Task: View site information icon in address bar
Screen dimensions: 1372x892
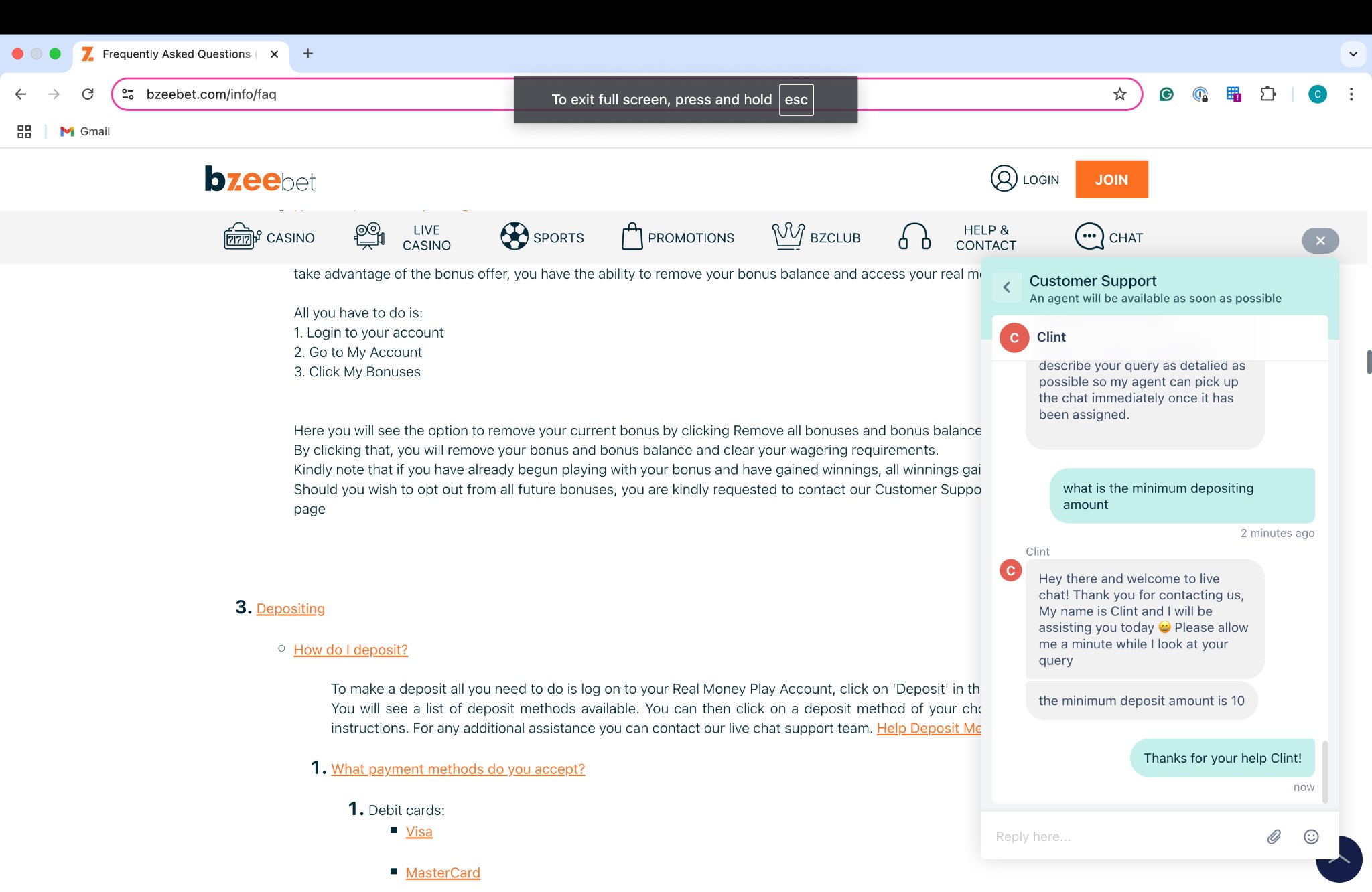Action: [128, 94]
